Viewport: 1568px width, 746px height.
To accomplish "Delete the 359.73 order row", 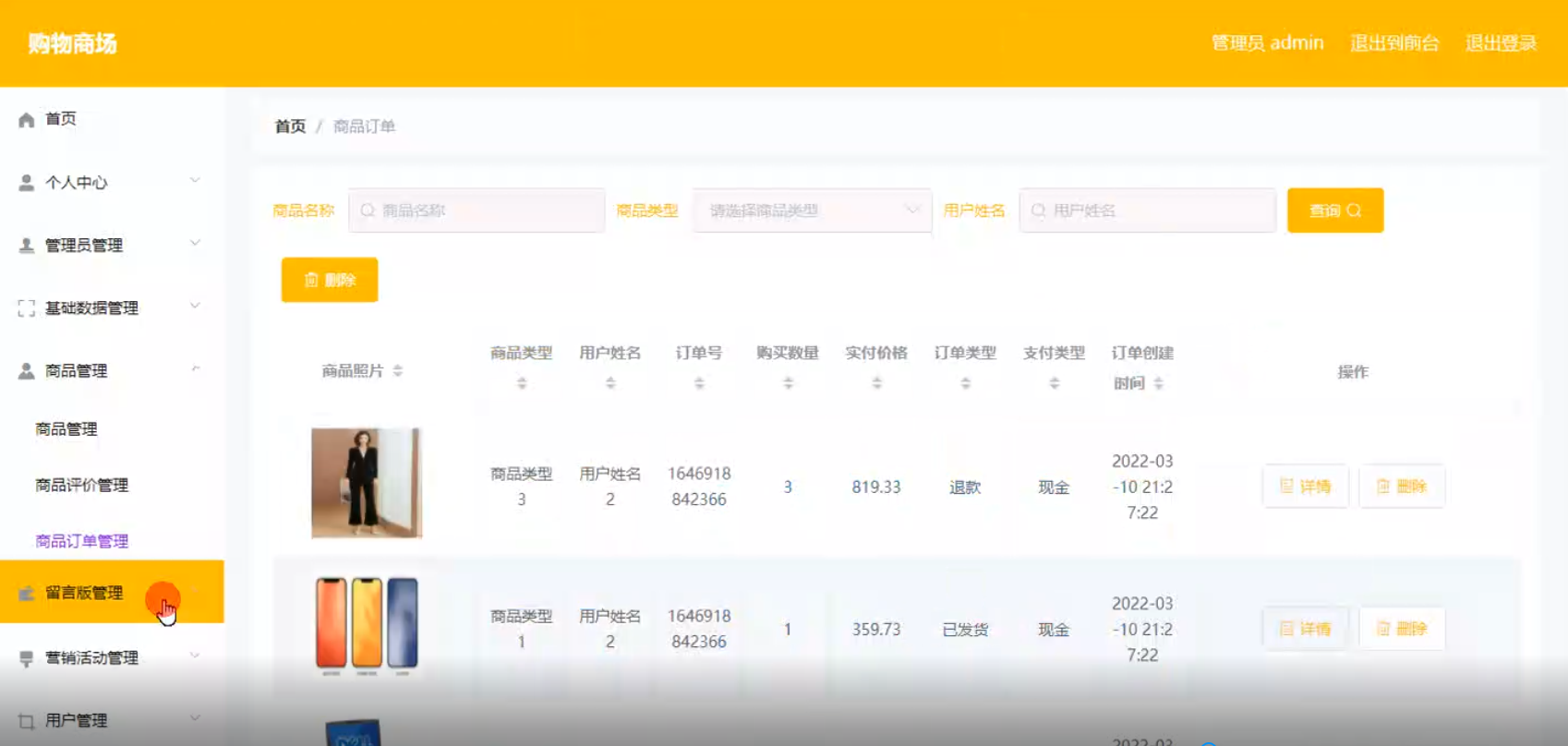I will pyautogui.click(x=1402, y=629).
